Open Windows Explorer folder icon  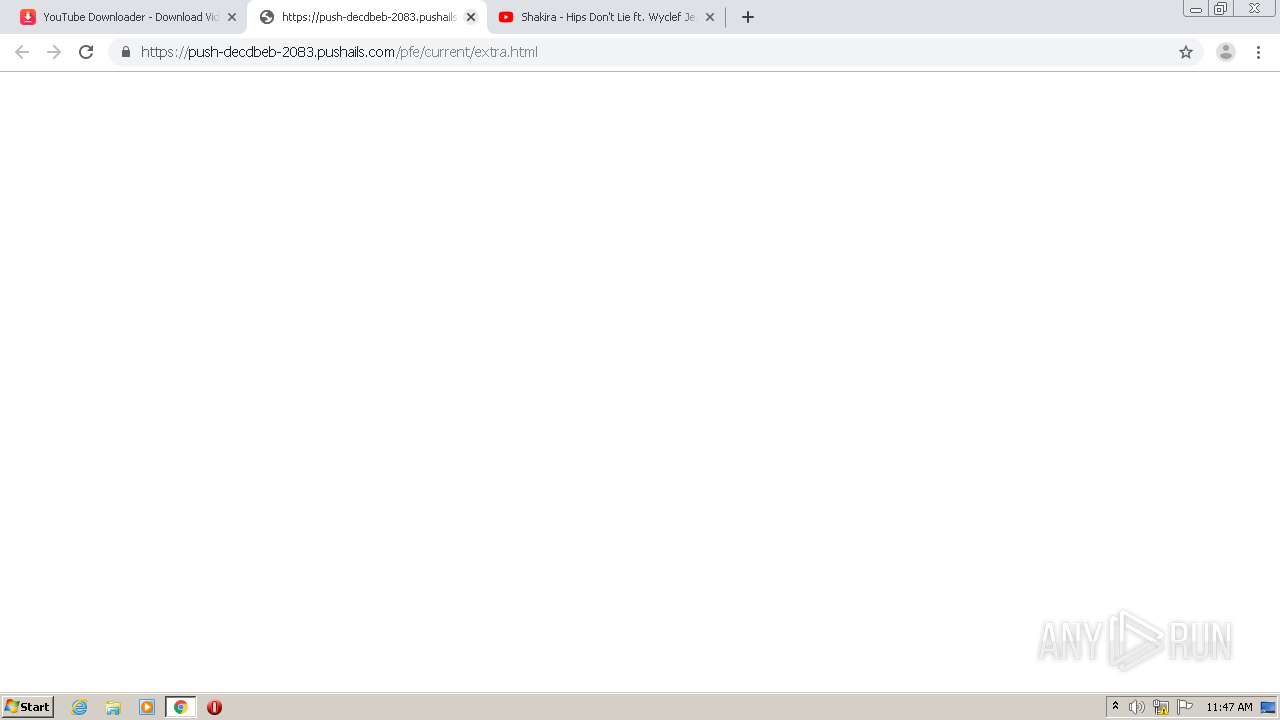point(113,707)
